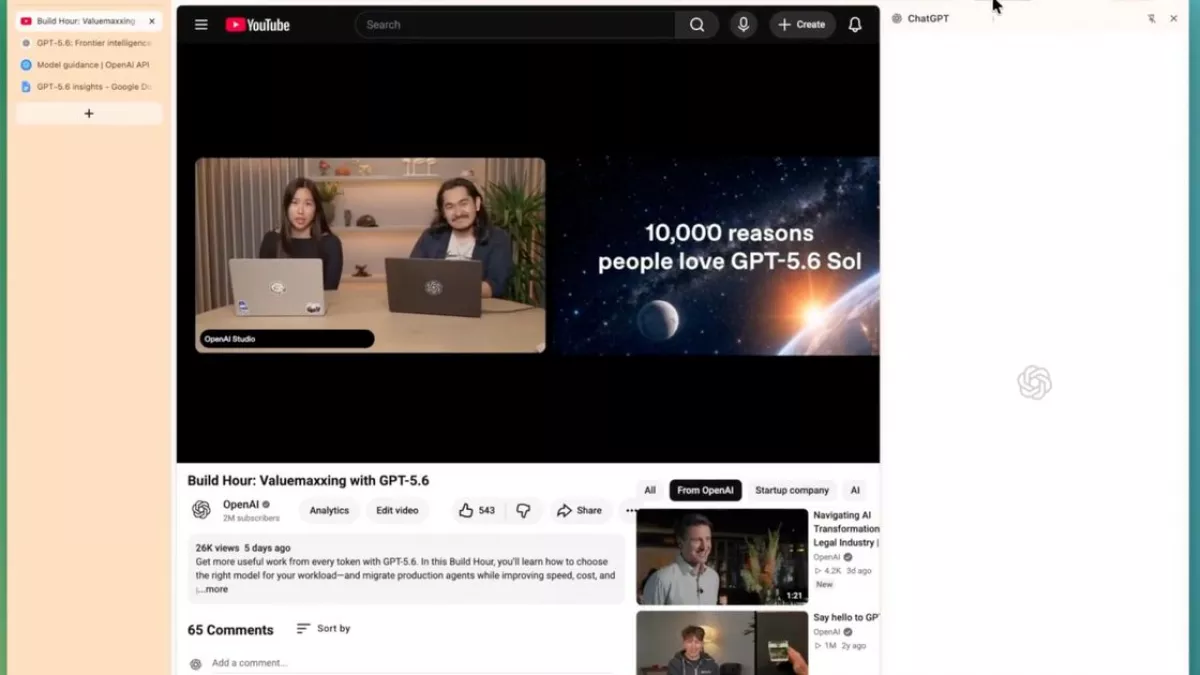
Task: Expand the description with ...more
Action: pyautogui.click(x=213, y=590)
